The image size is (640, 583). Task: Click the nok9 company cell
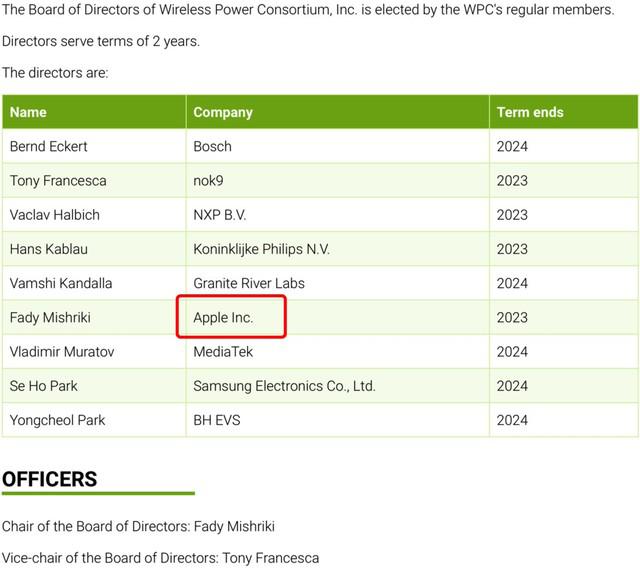tap(338, 180)
